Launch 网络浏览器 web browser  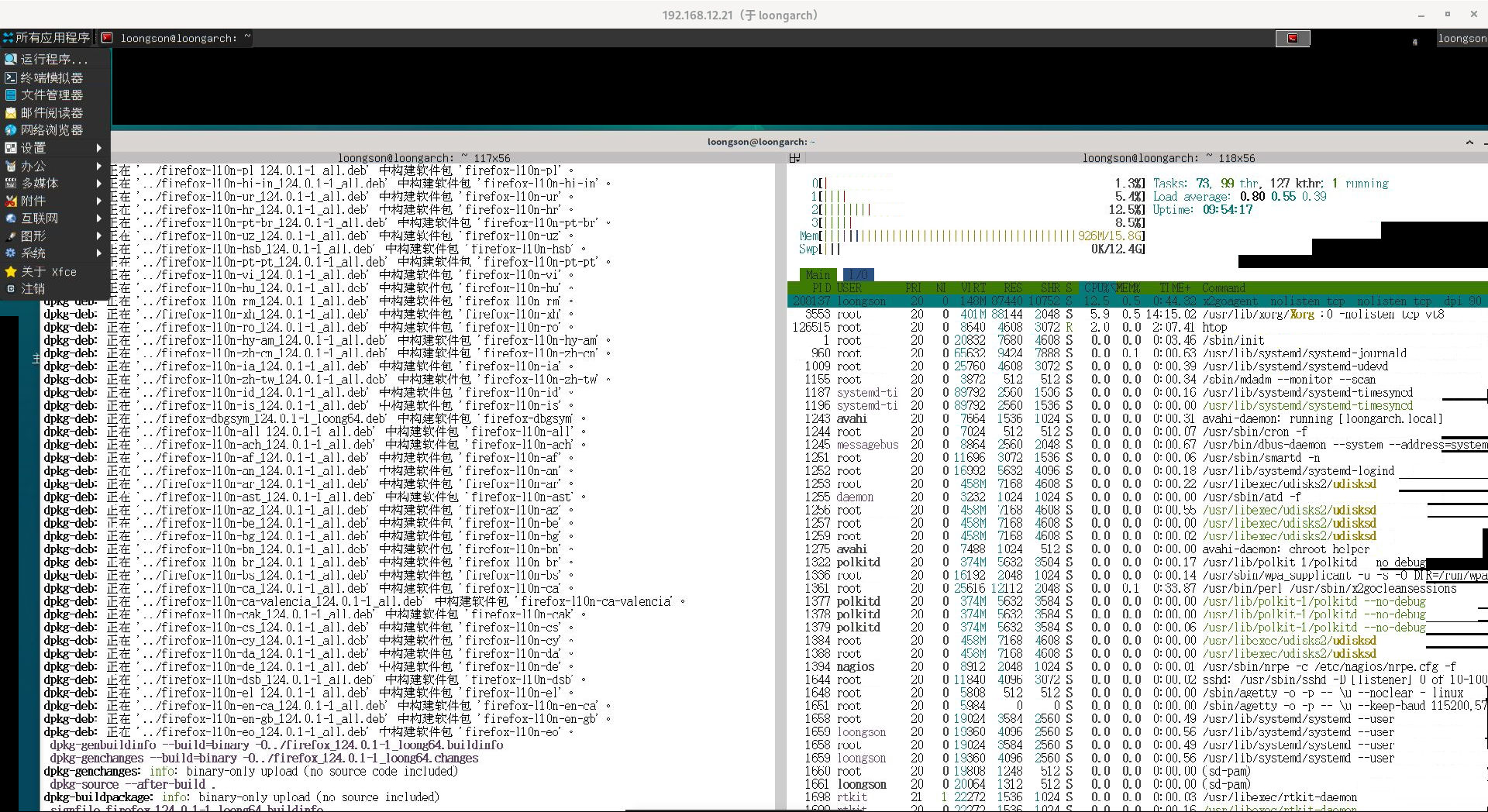click(x=51, y=130)
